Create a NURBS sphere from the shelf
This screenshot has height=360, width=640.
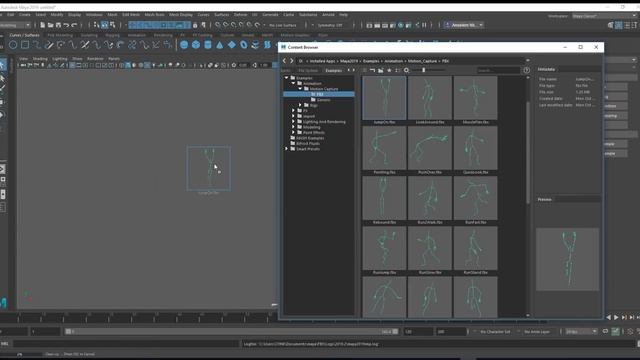tap(184, 45)
